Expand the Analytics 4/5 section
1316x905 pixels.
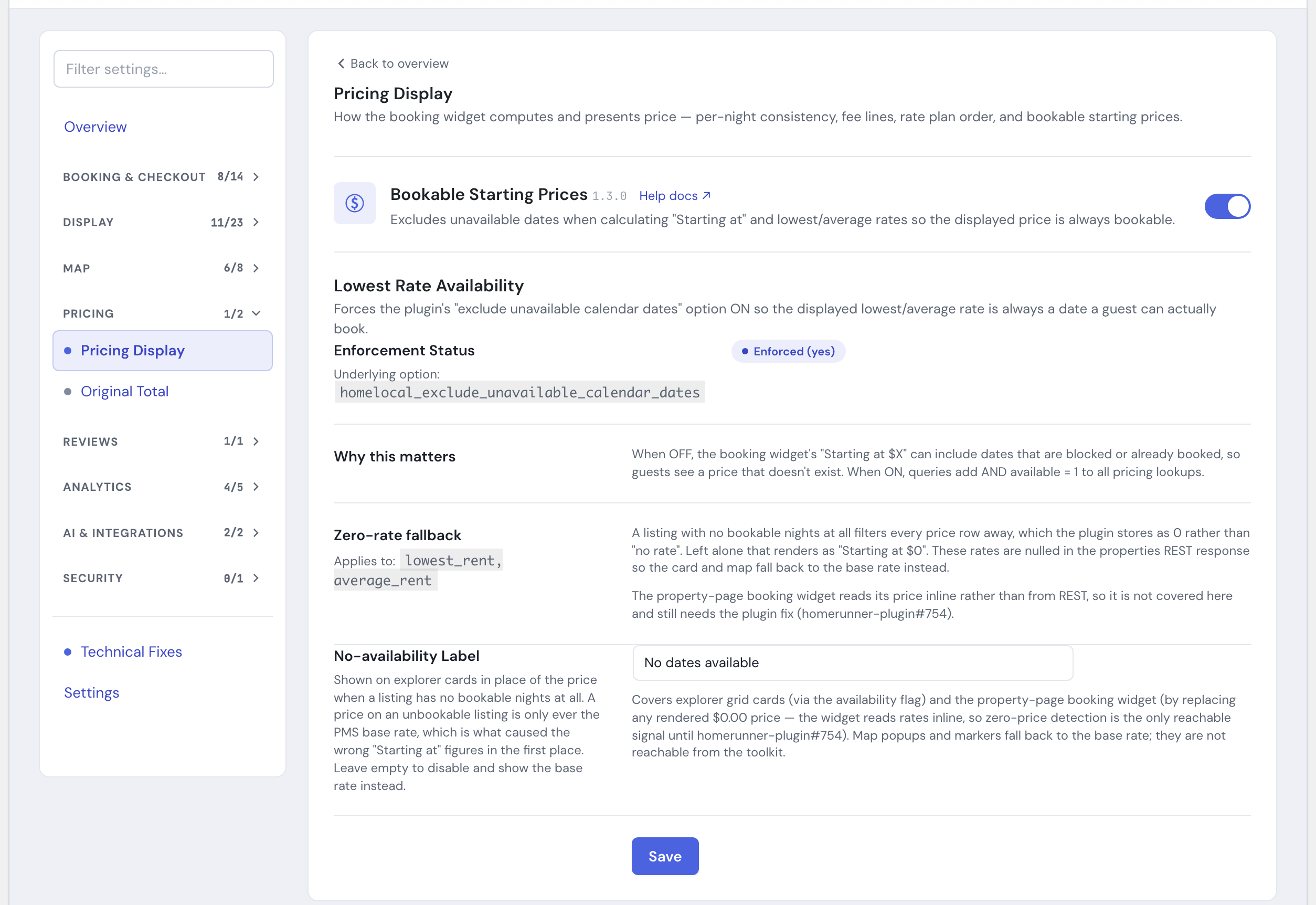pos(162,487)
